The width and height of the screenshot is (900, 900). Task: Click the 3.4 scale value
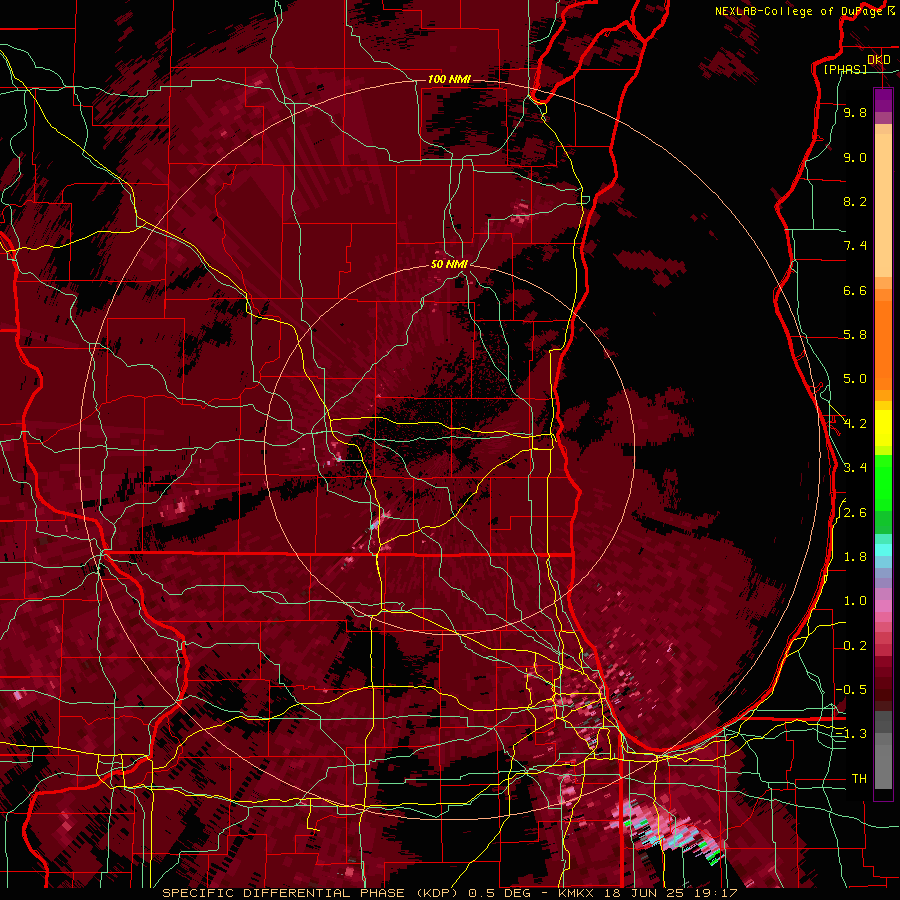point(855,468)
